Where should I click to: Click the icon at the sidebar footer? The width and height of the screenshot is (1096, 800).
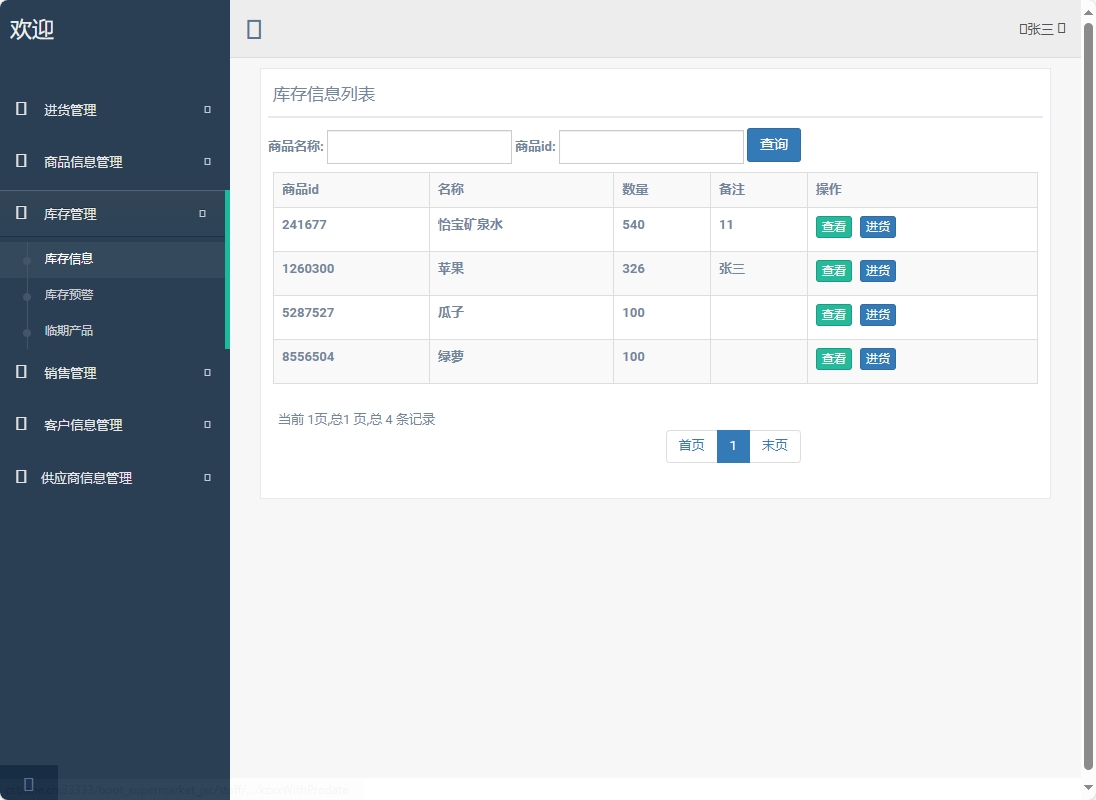coord(30,784)
